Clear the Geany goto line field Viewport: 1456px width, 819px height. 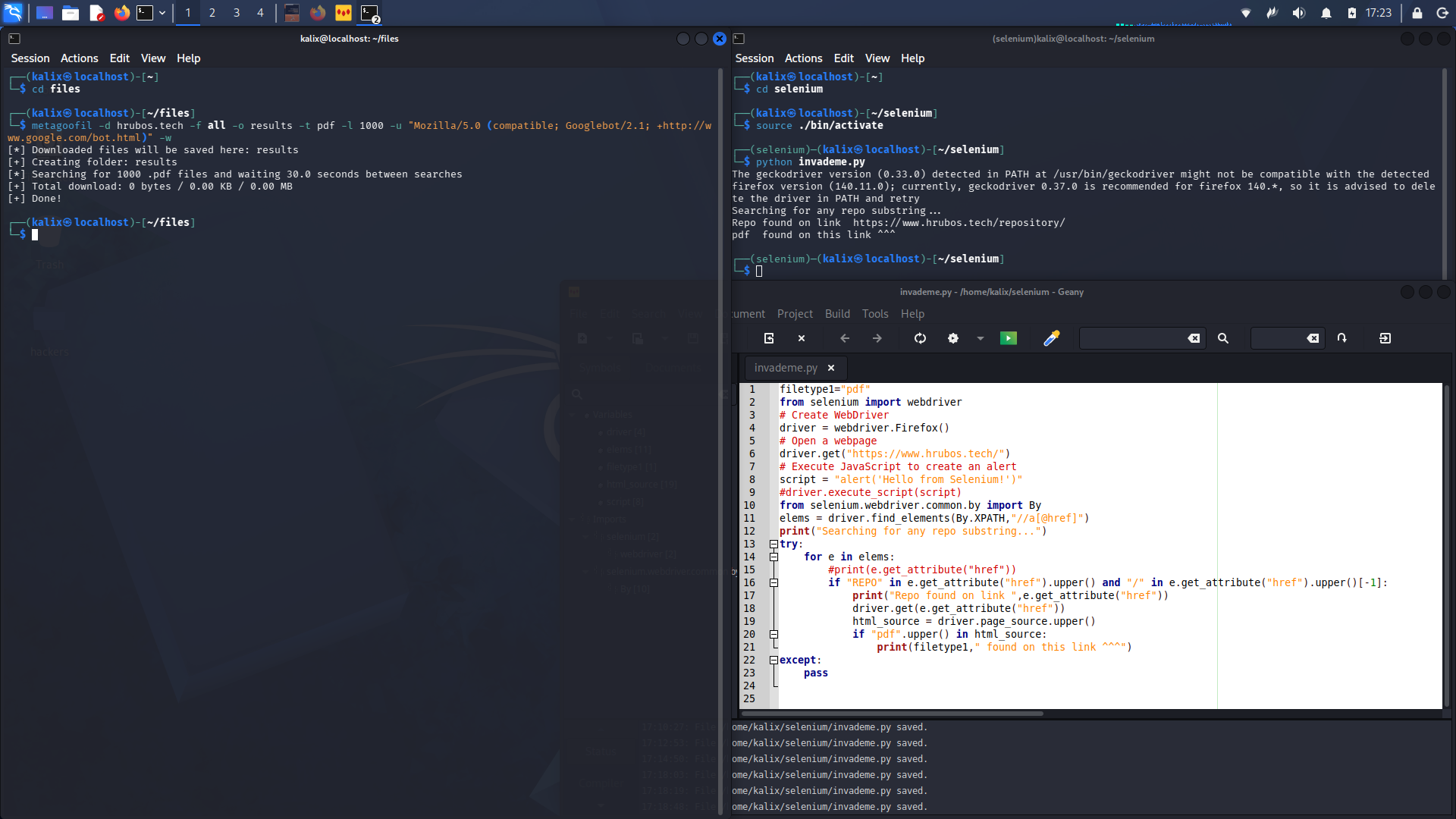tap(1313, 338)
